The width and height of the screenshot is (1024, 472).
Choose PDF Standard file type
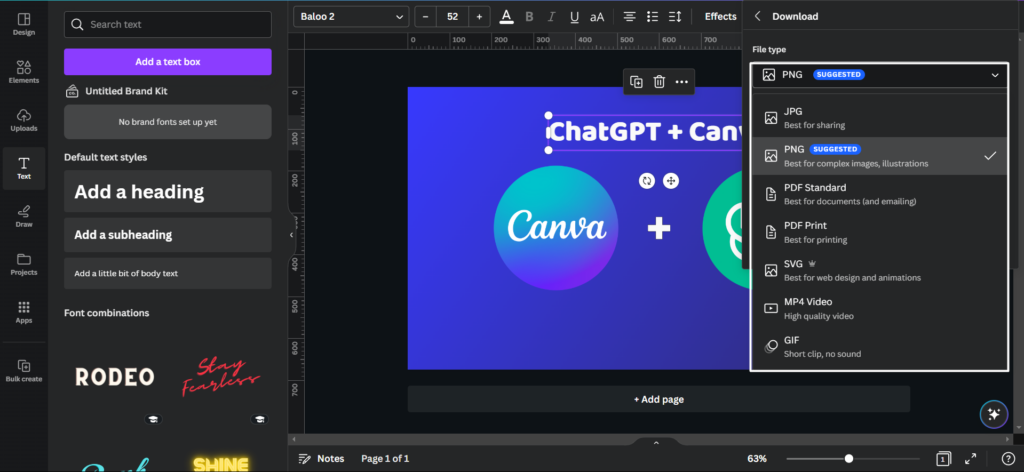[879, 194]
